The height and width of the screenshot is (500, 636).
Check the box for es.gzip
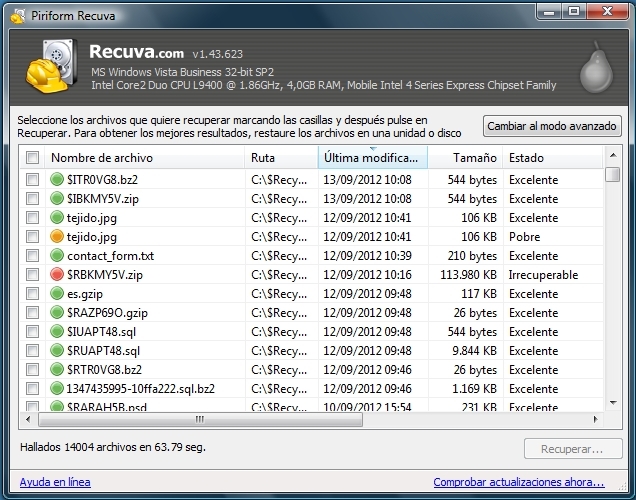point(32,294)
